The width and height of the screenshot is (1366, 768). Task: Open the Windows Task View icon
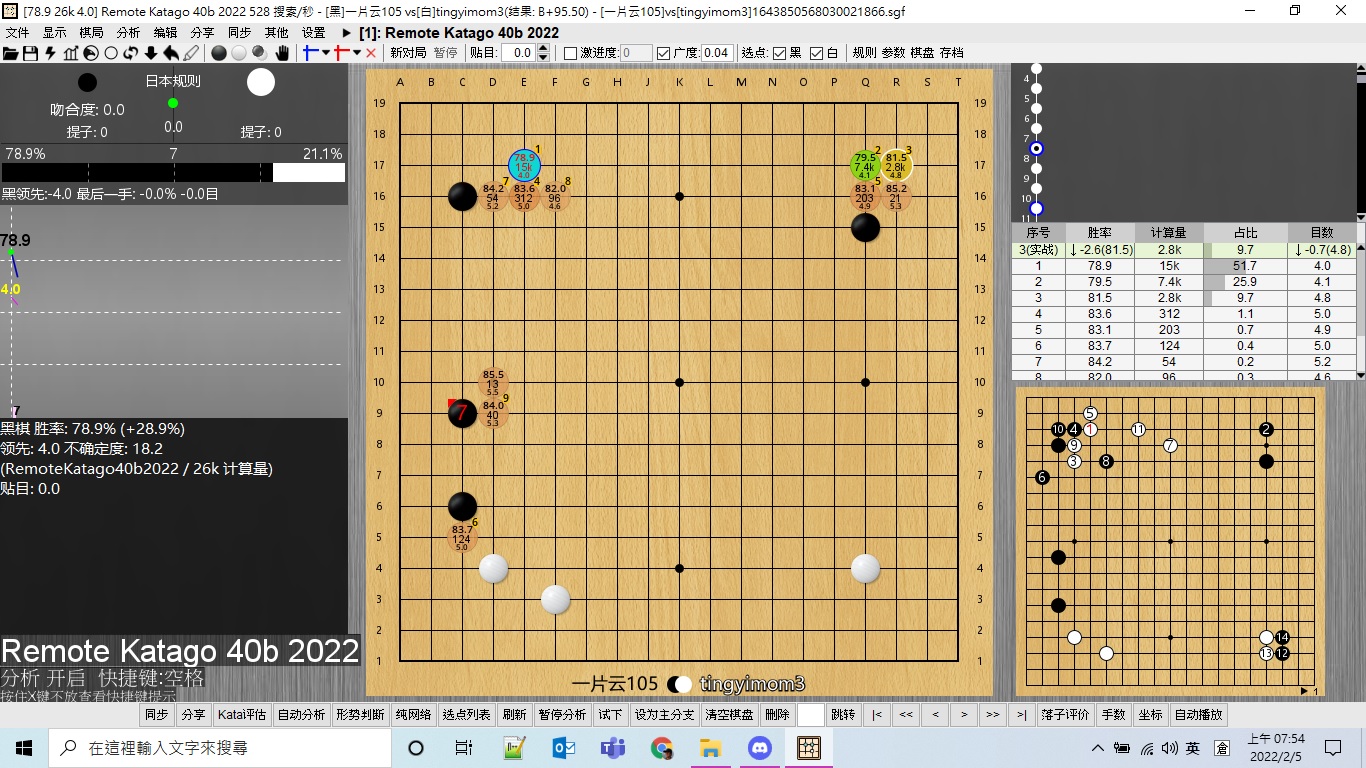pyautogui.click(x=464, y=747)
